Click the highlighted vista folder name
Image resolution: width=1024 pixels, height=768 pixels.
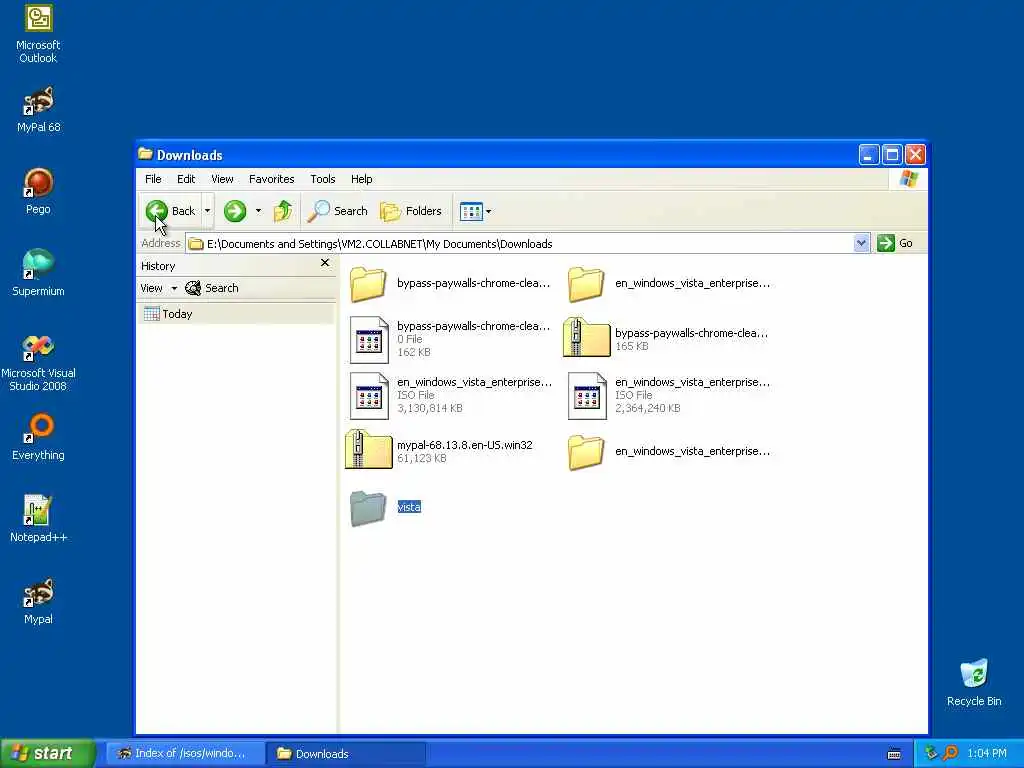[409, 507]
